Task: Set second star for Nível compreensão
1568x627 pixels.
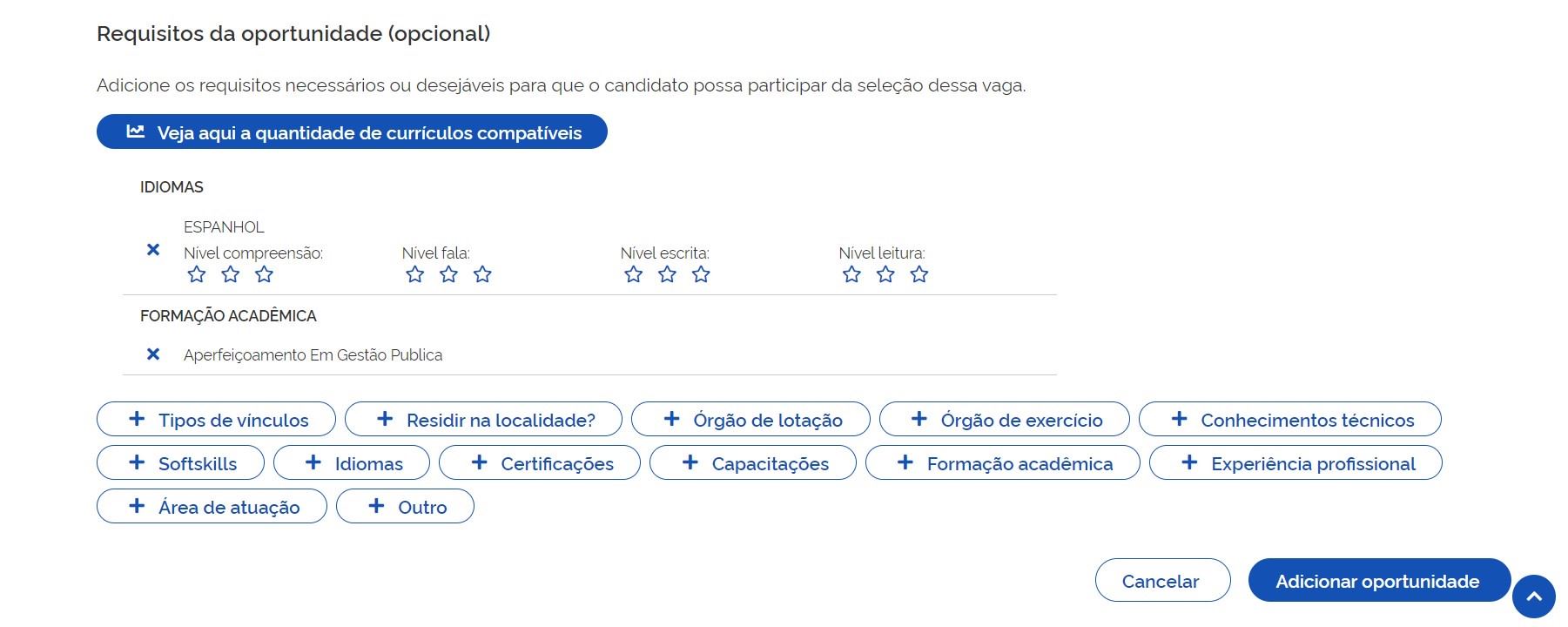Action: click(231, 275)
